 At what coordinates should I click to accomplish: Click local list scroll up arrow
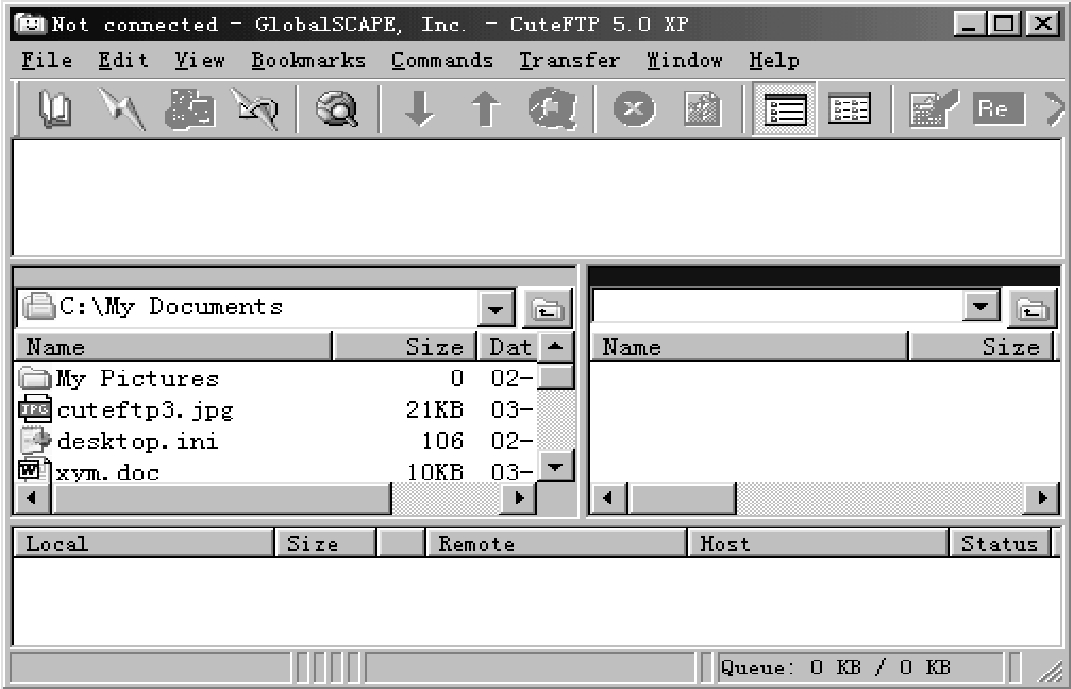(x=555, y=347)
